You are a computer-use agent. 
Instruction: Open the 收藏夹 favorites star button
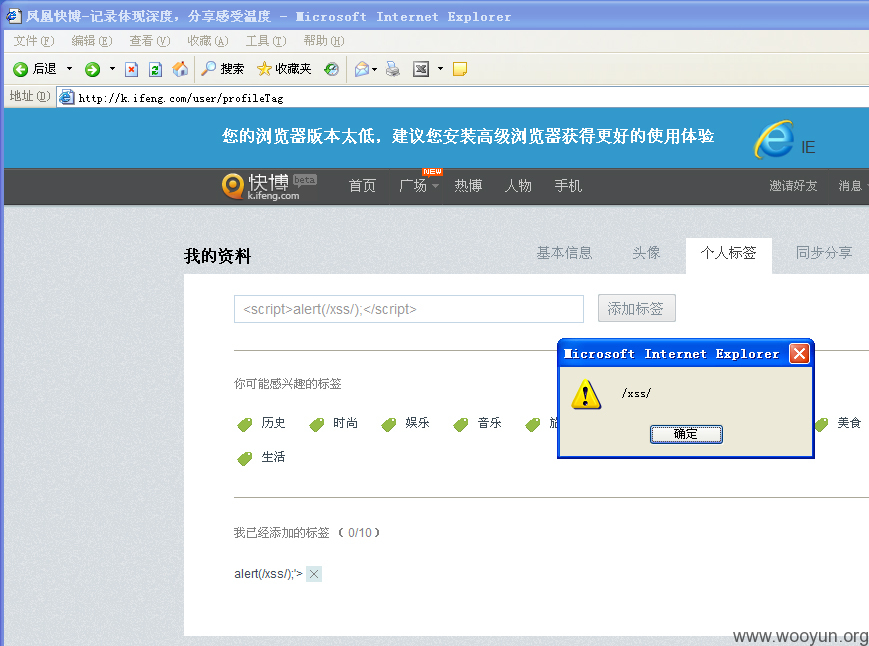point(284,69)
